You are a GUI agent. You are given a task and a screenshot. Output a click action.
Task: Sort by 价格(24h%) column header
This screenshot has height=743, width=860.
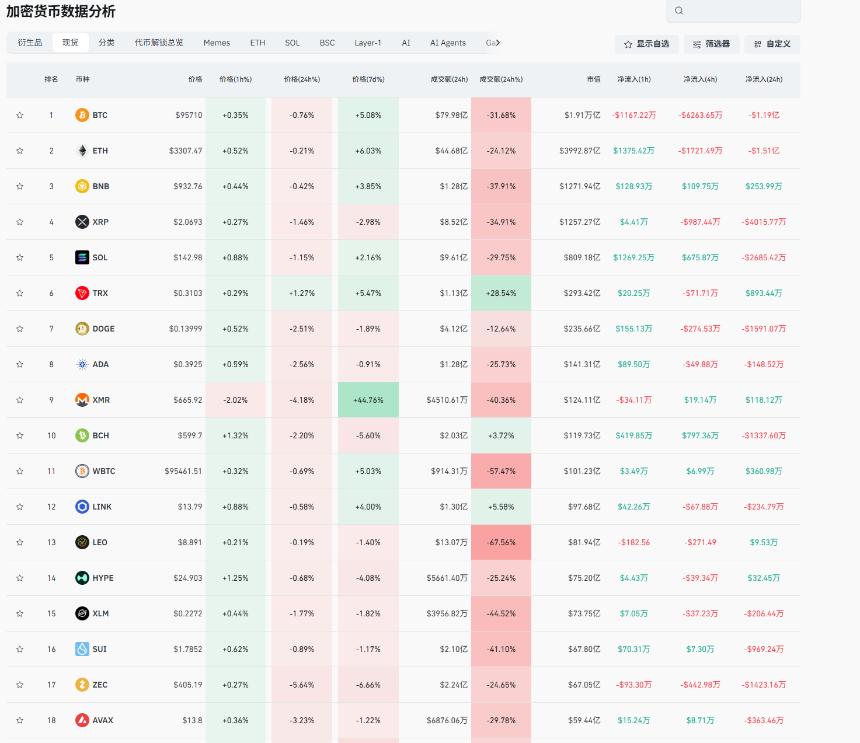pos(302,79)
